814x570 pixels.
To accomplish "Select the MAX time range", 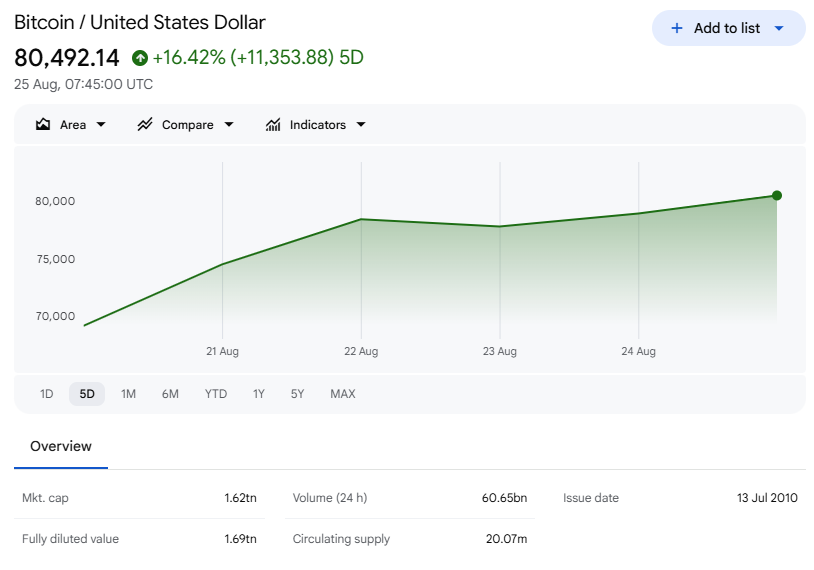I will tap(343, 394).
